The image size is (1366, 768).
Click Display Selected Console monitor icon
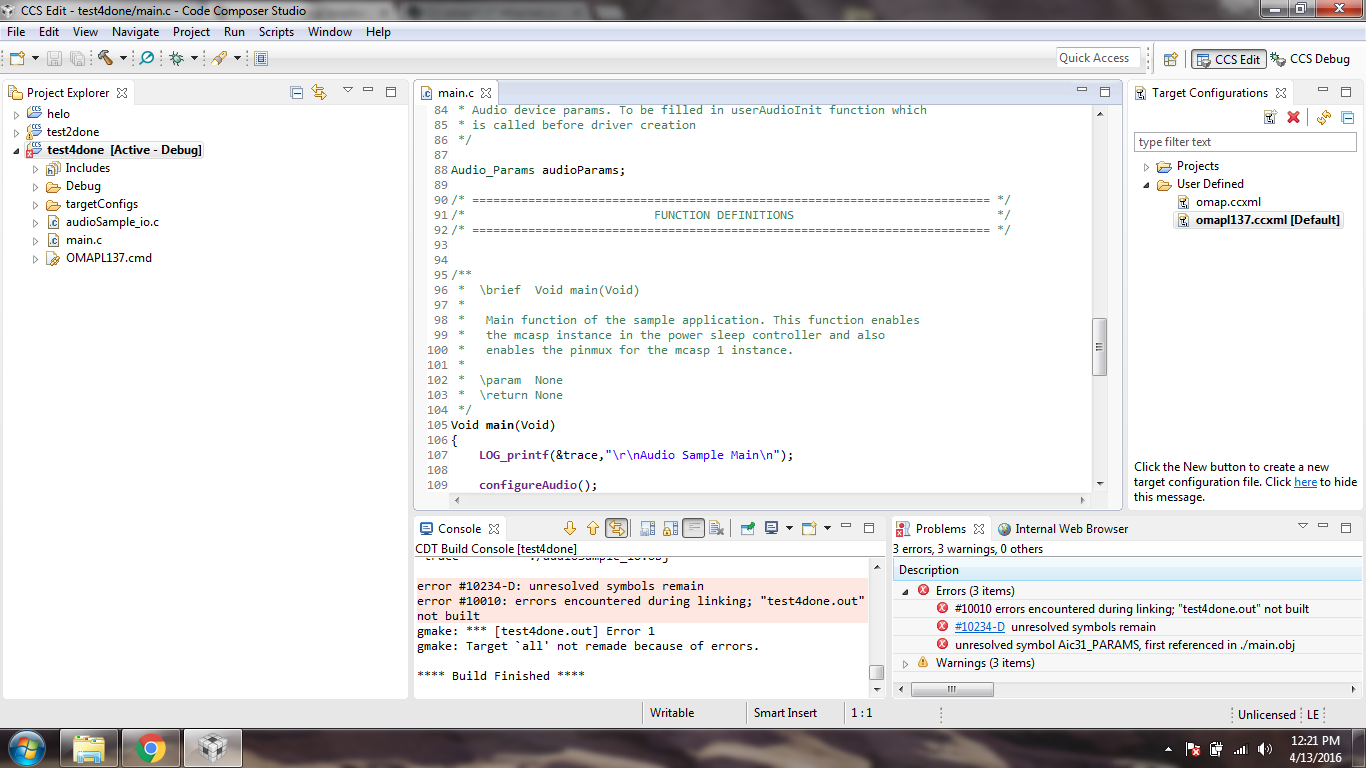click(771, 528)
